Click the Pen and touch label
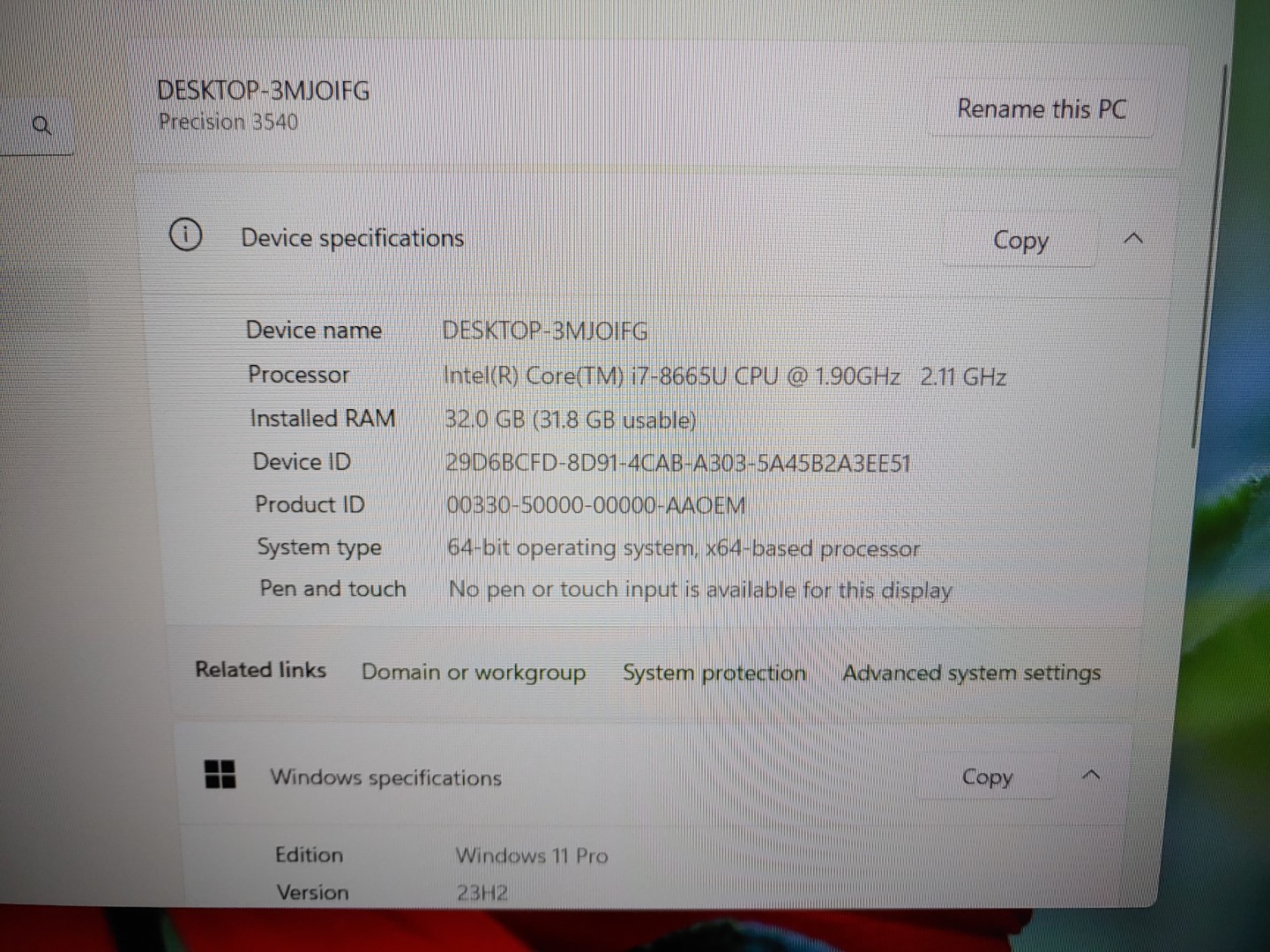 332,589
